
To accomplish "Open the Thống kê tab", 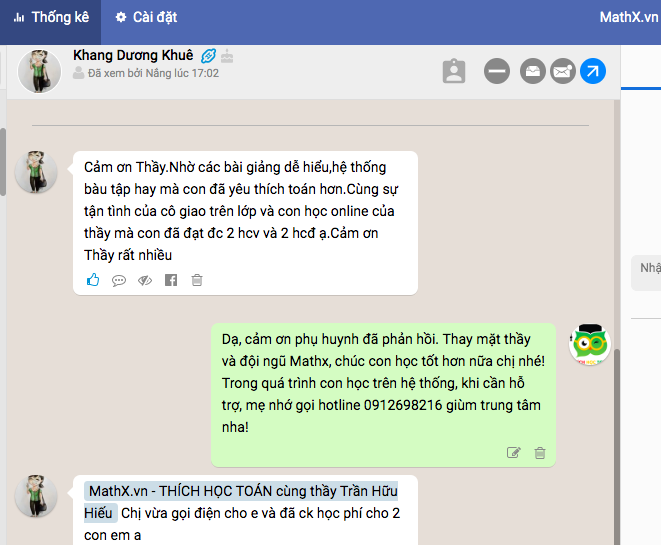I will [x=51, y=17].
